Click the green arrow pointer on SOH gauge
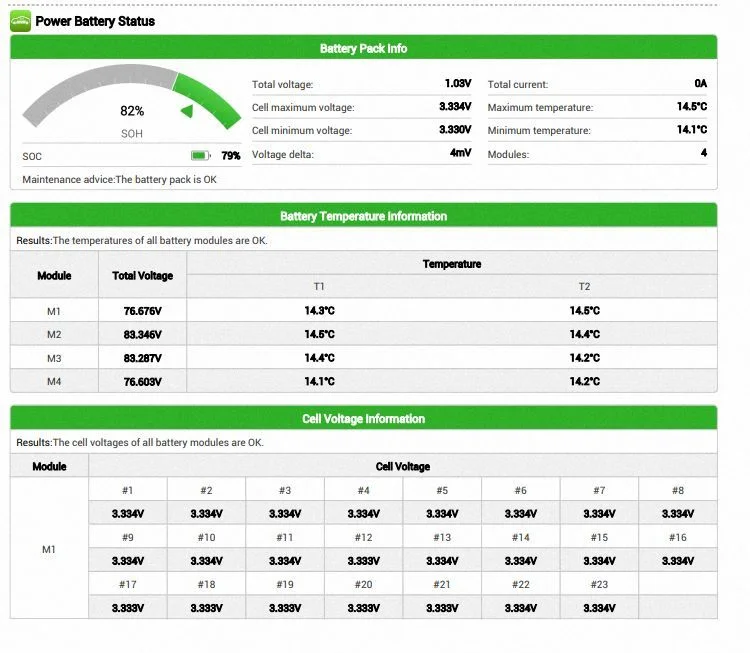 click(x=187, y=111)
